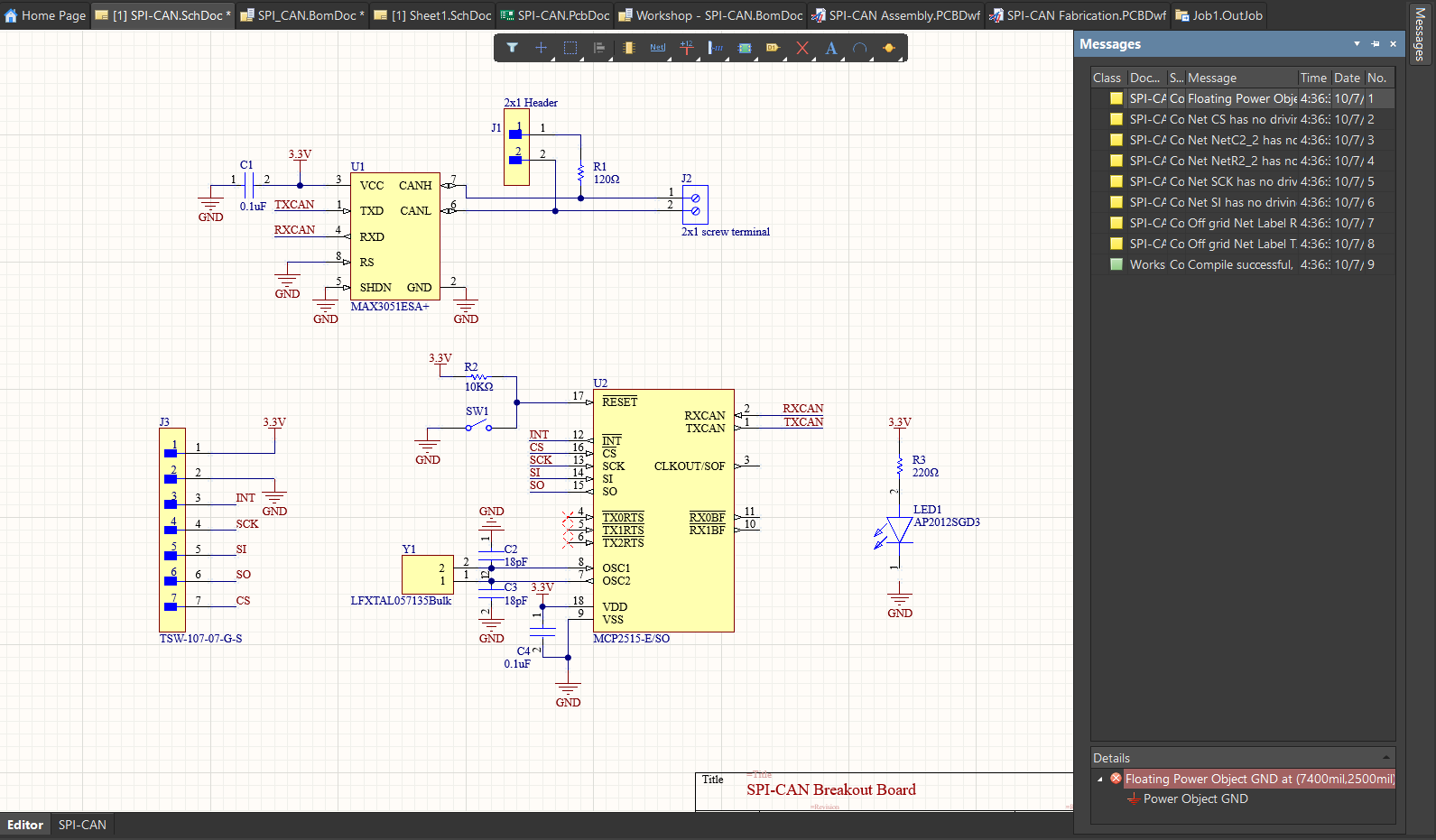
Task: Select the 'Net SCK has no driving' message row
Action: click(1243, 181)
